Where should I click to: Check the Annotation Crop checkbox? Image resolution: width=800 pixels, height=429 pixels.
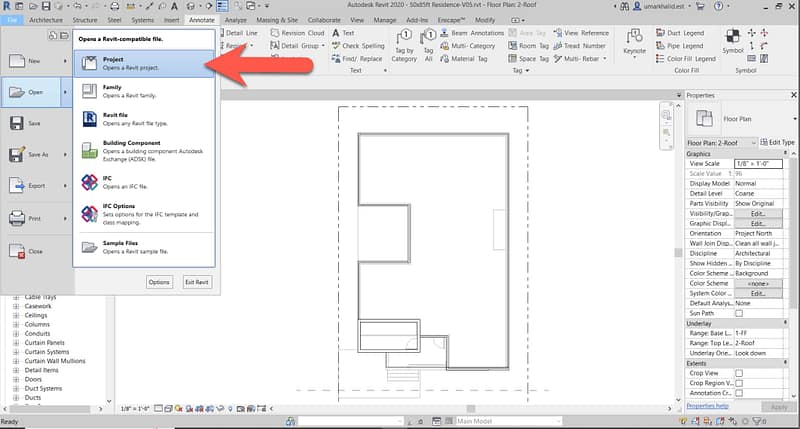739,393
